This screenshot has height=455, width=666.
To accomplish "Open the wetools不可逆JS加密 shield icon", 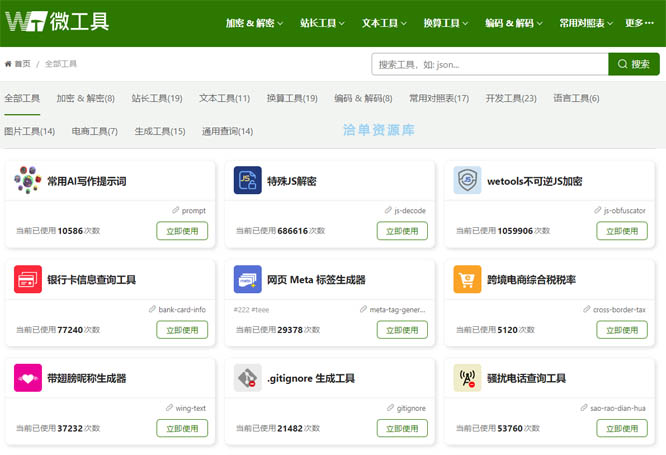I will click(x=467, y=180).
